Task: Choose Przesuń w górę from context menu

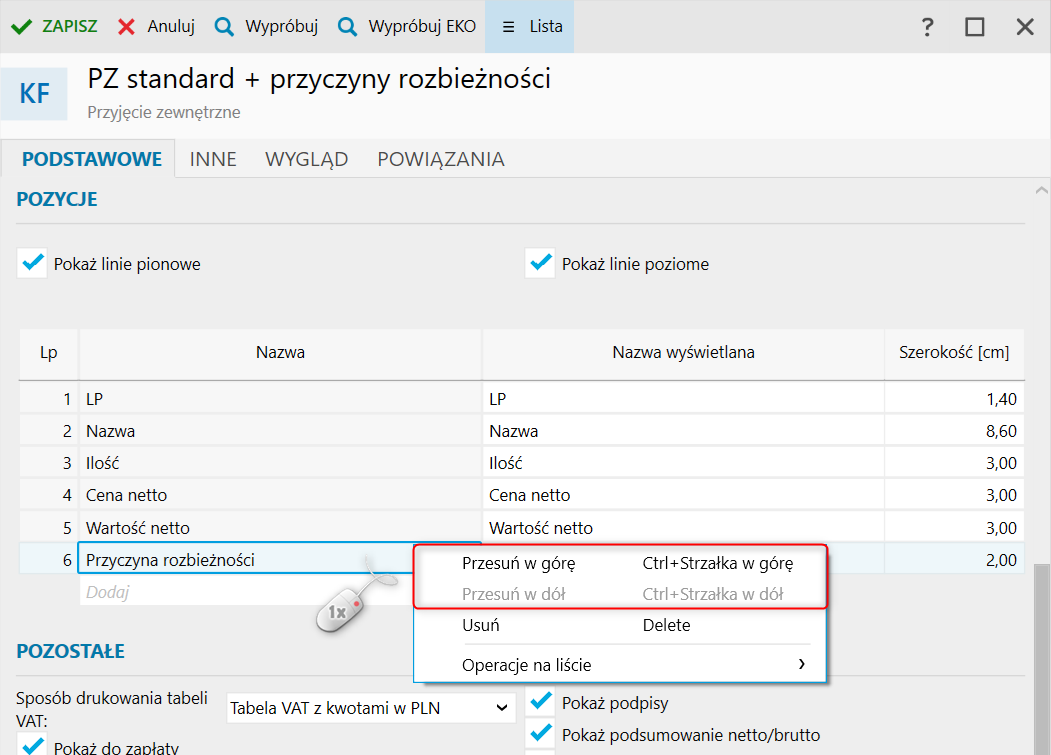Action: [x=619, y=563]
